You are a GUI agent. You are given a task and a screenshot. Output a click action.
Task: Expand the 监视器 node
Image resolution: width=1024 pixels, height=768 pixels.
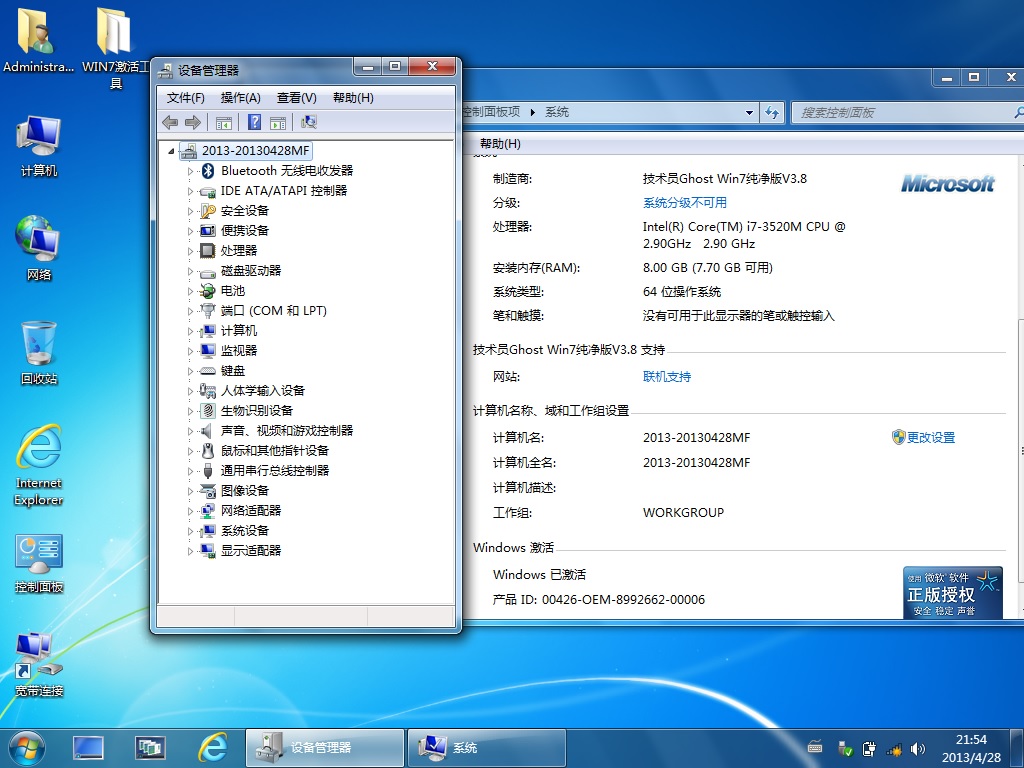(190, 351)
